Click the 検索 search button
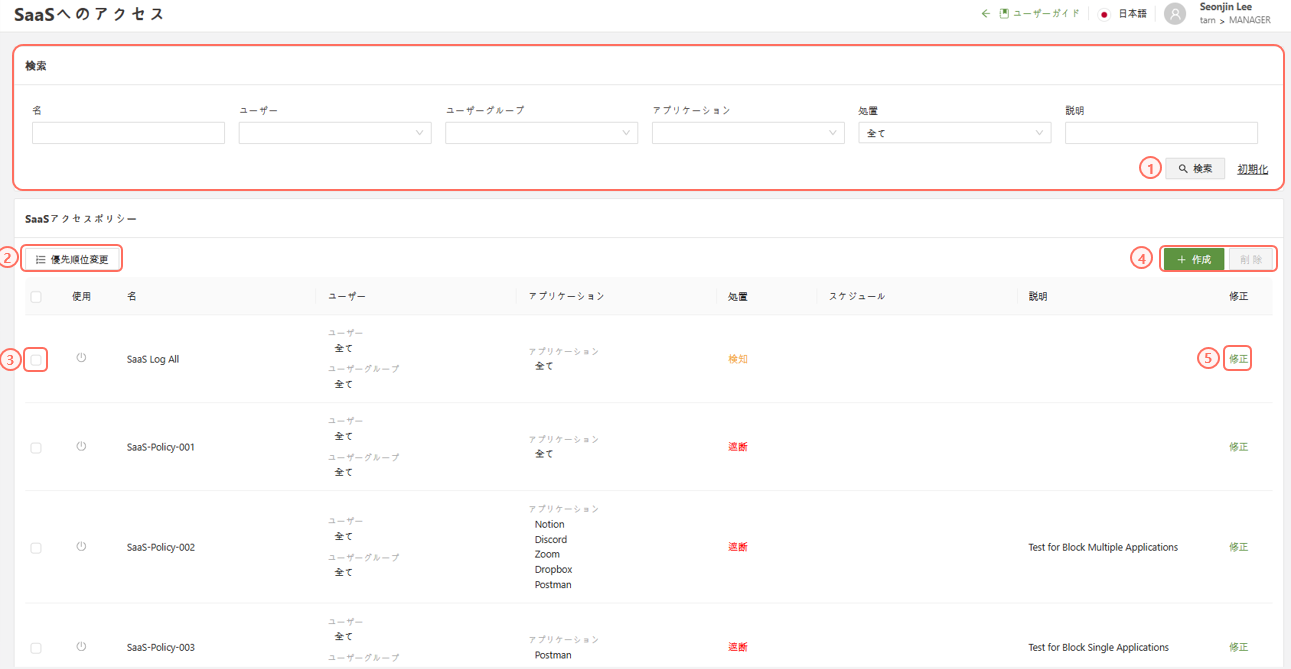 point(1195,169)
